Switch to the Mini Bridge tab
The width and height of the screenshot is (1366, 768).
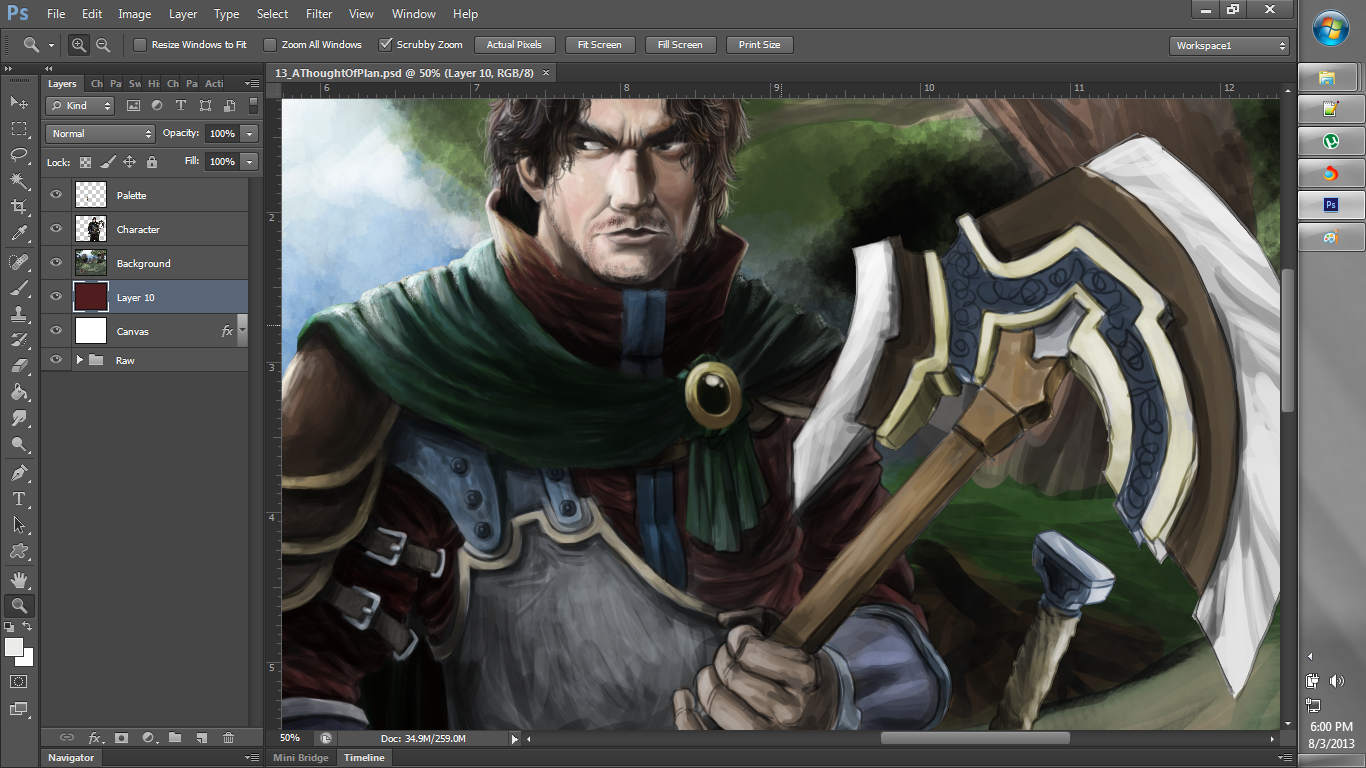[301, 758]
